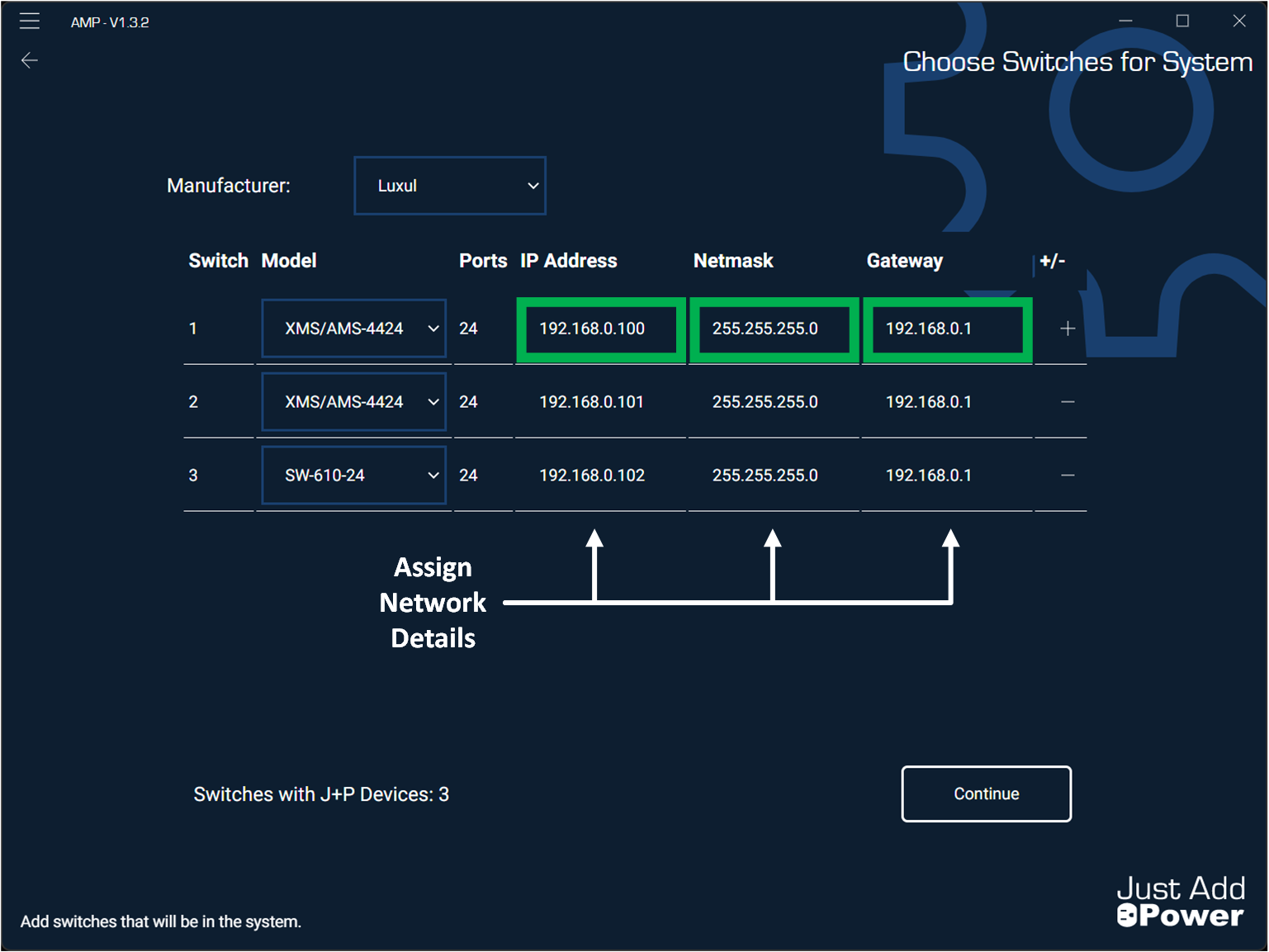1269x952 pixels.
Task: Click the Continue button
Action: 987,794
